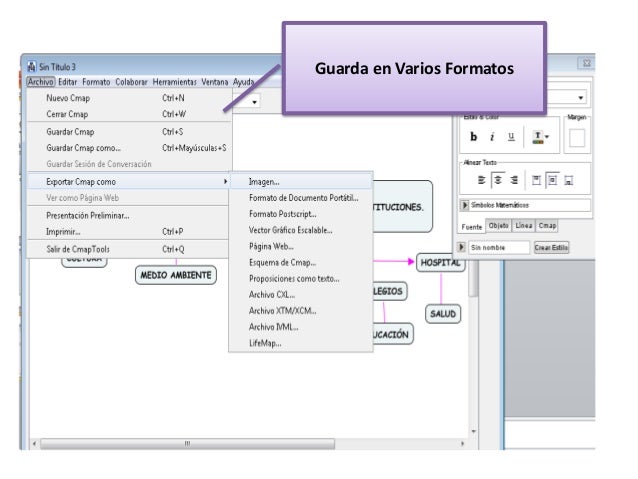Toggle underline text style
This screenshot has width=638, height=479.
coord(511,137)
